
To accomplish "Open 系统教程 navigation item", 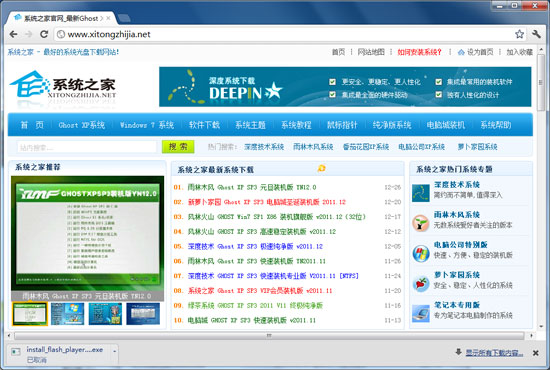I will click(x=296, y=125).
